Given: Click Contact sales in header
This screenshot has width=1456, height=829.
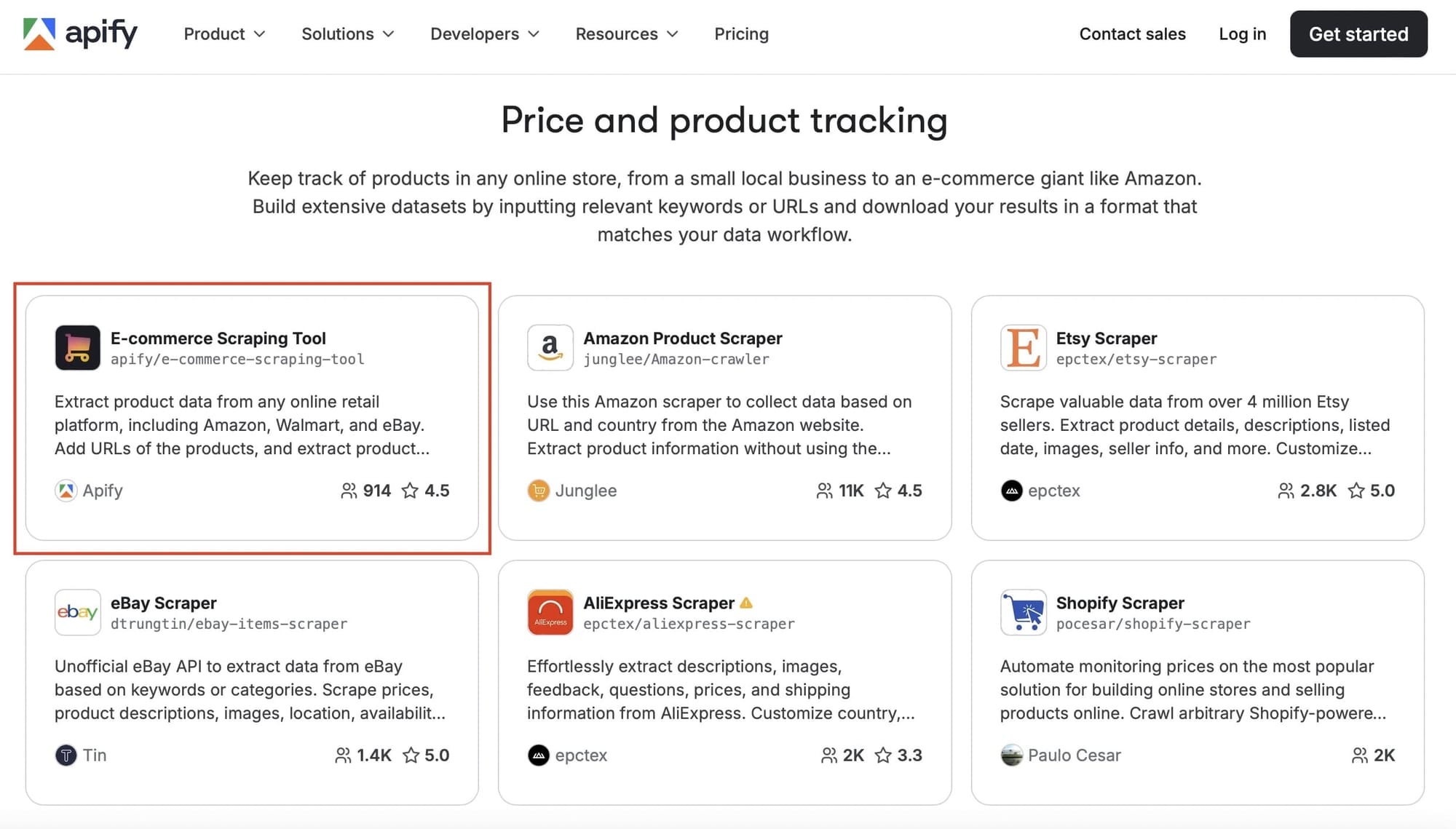Looking at the screenshot, I should (1132, 34).
